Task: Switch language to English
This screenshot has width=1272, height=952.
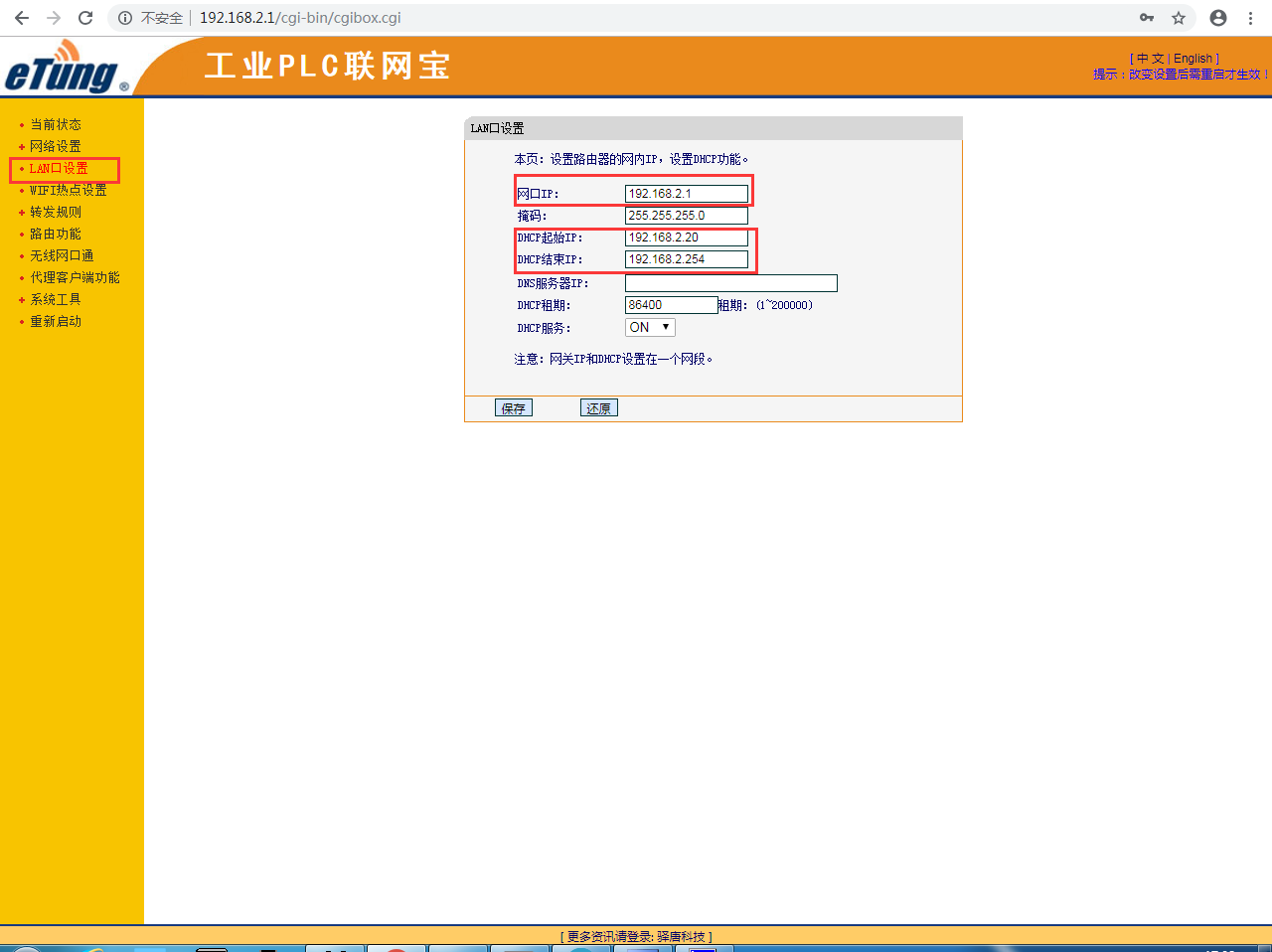Action: 1192,59
